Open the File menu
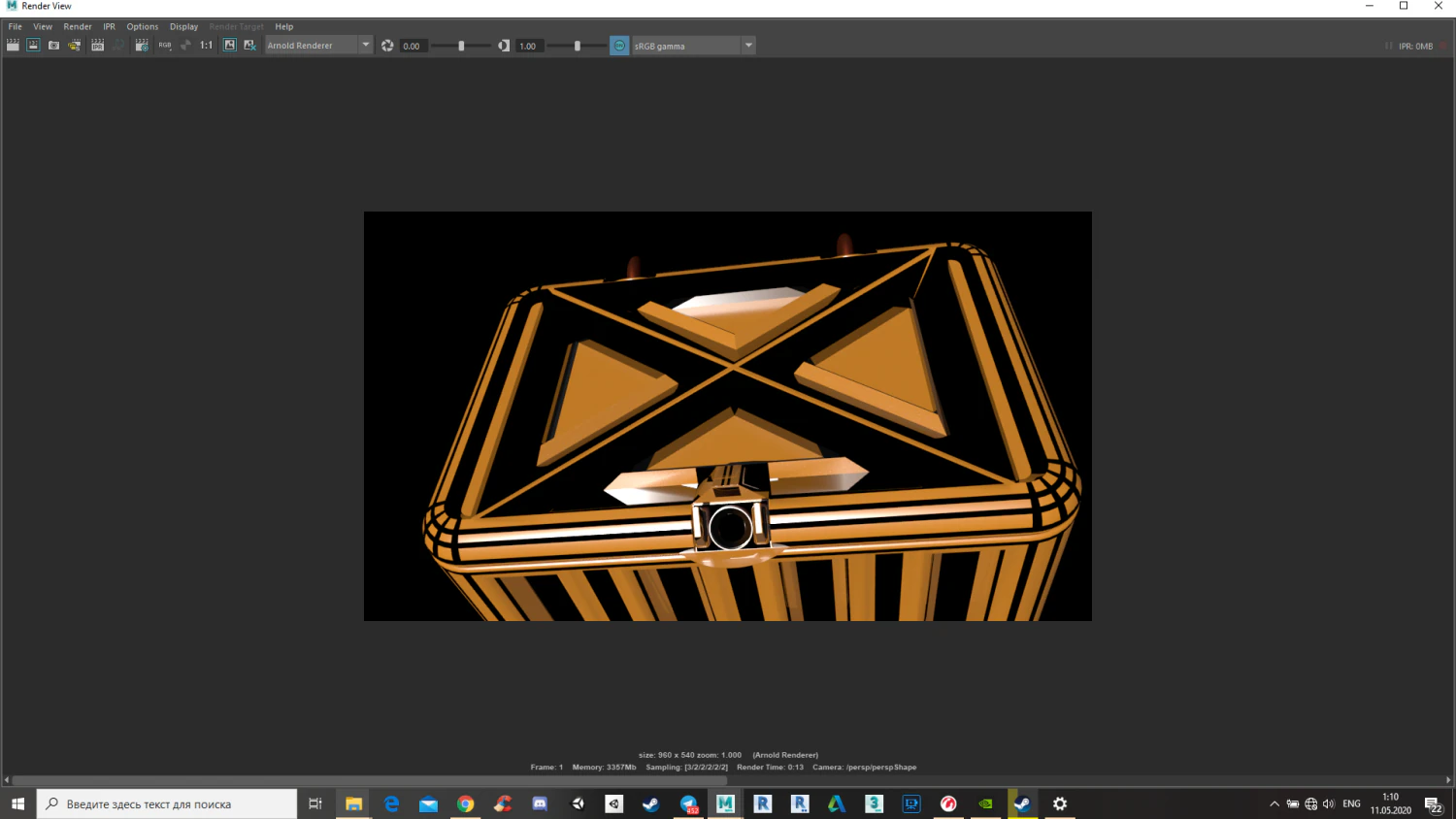The height and width of the screenshot is (819, 1456). coord(16,26)
